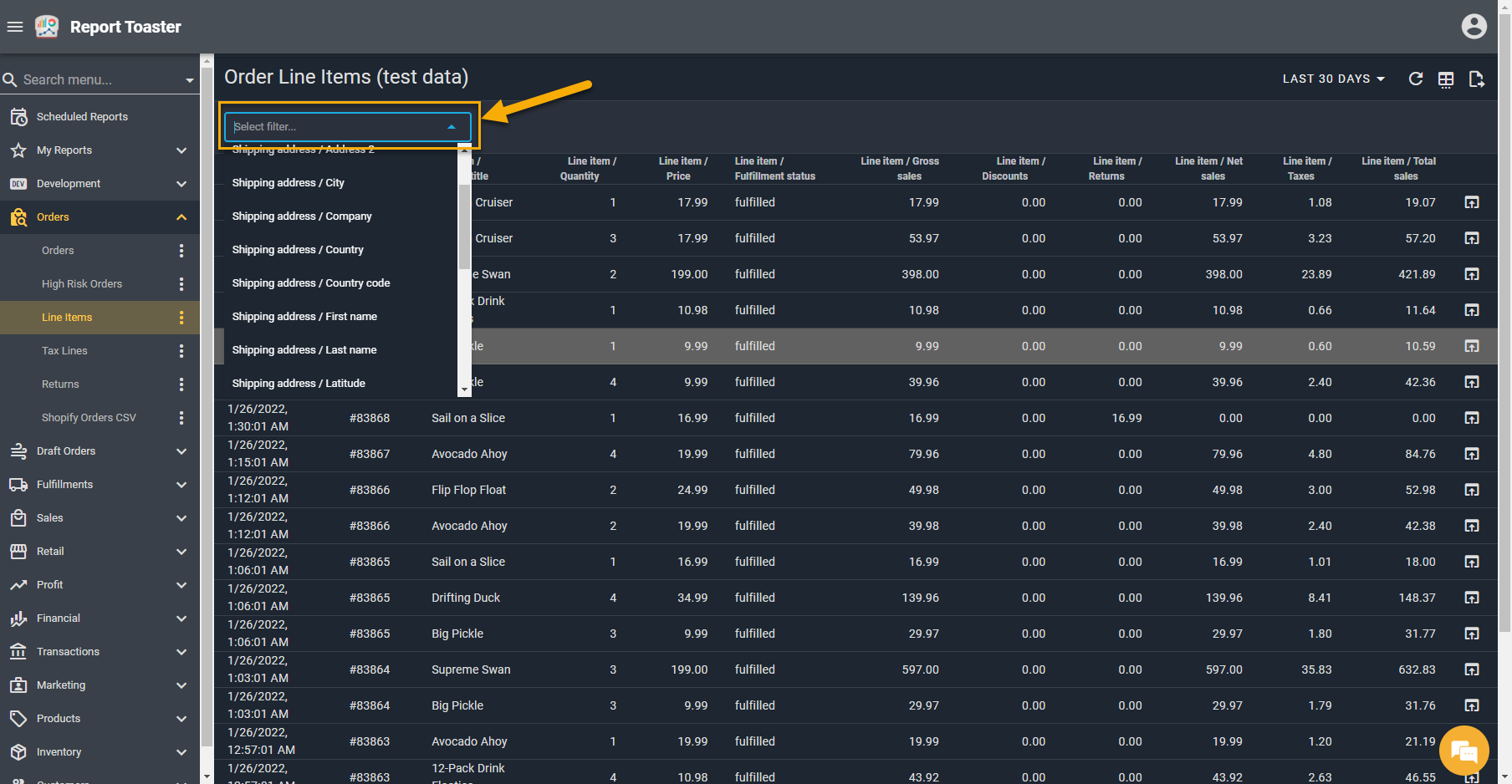Go to Shopify Orders CSV report

[x=89, y=418]
